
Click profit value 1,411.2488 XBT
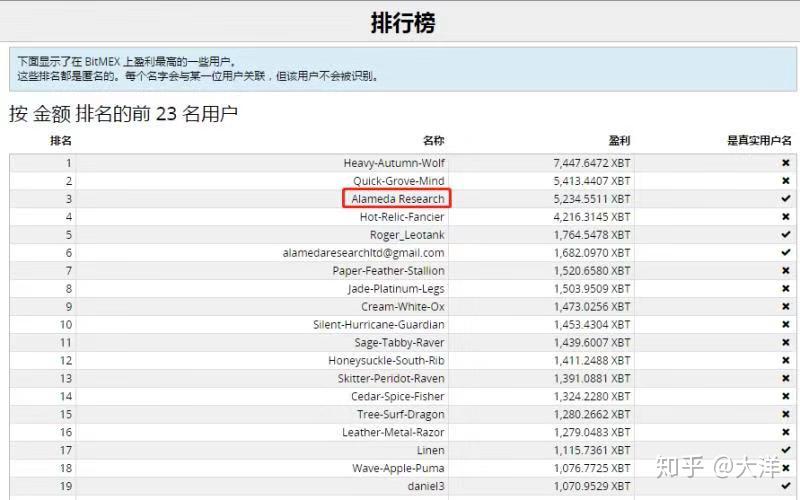[592, 360]
